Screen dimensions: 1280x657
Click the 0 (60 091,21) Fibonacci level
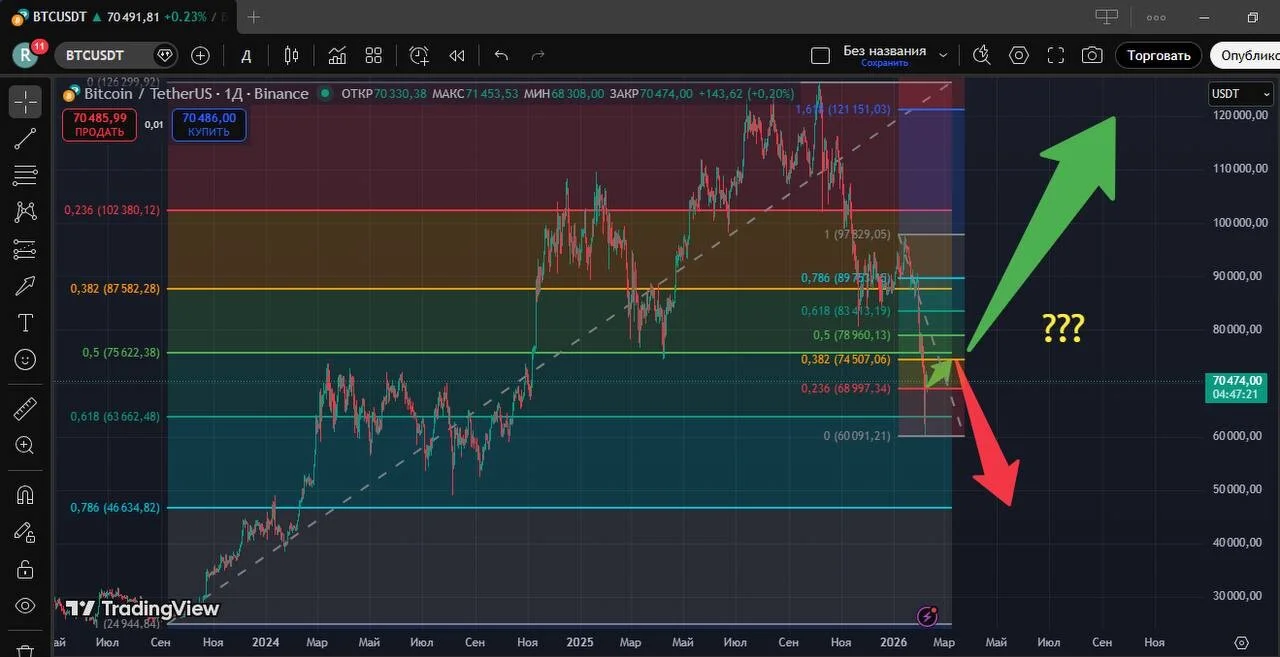coord(857,436)
